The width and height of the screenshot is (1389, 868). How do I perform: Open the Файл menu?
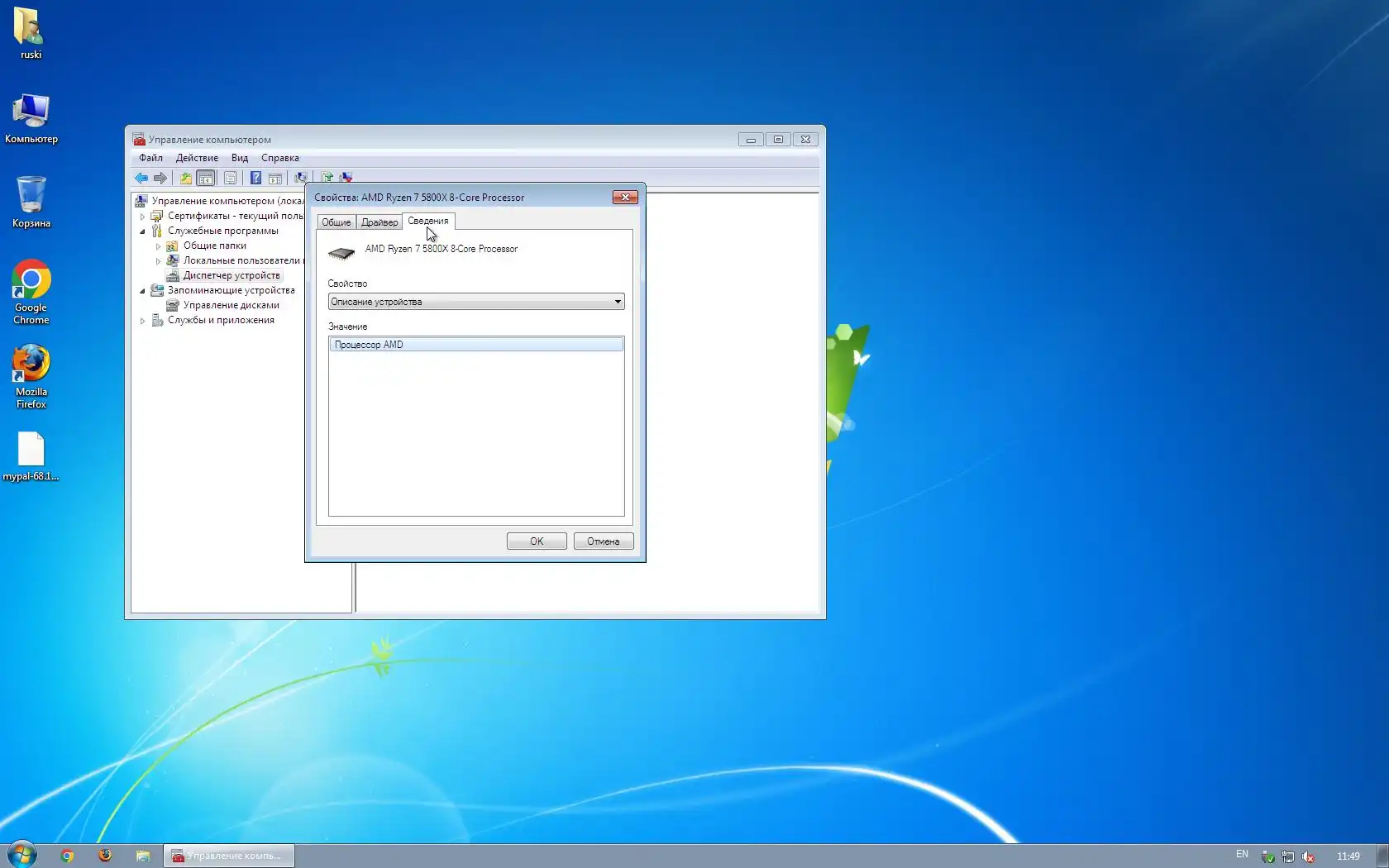point(150,158)
